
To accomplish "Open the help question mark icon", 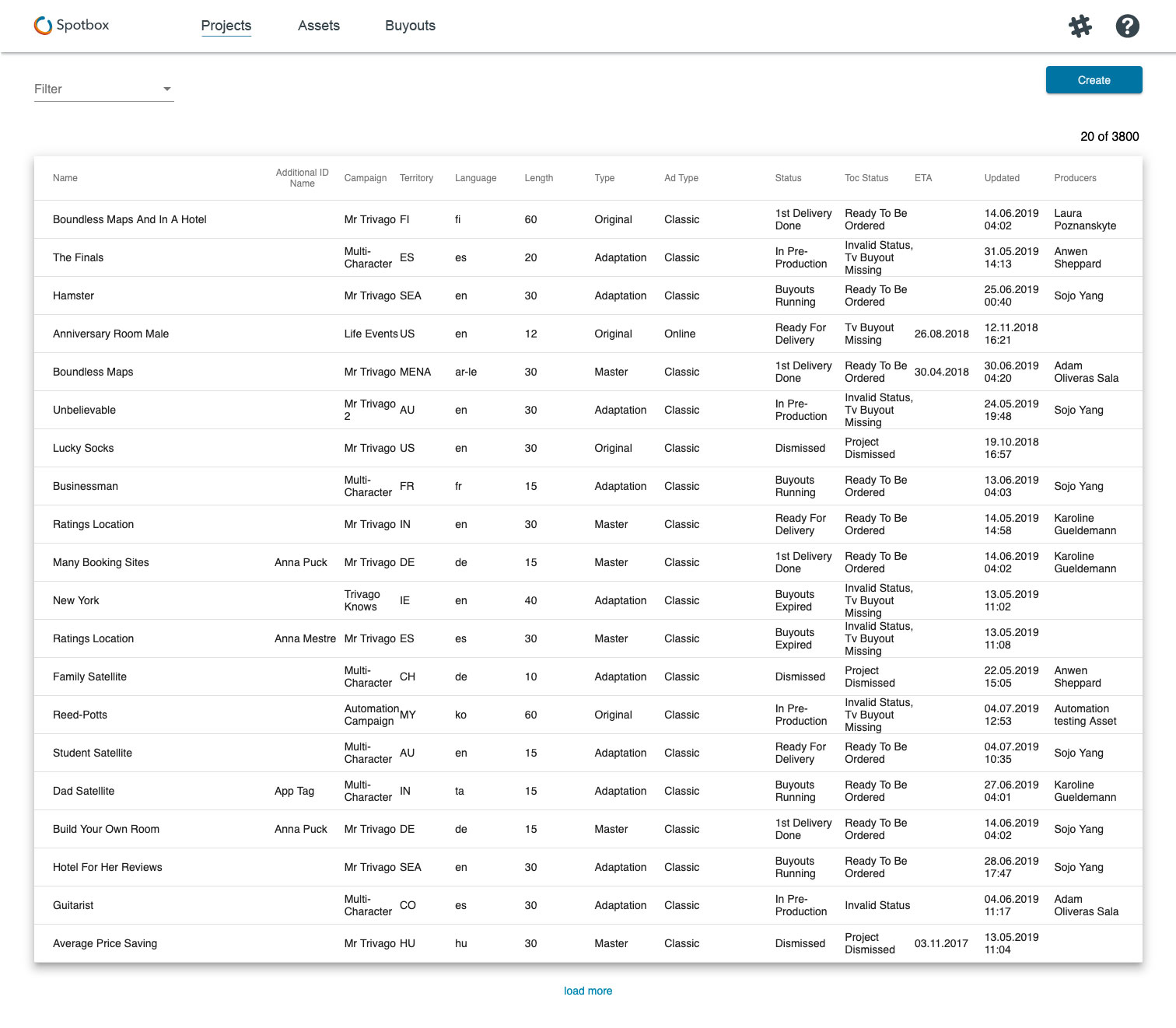I will (x=1127, y=26).
